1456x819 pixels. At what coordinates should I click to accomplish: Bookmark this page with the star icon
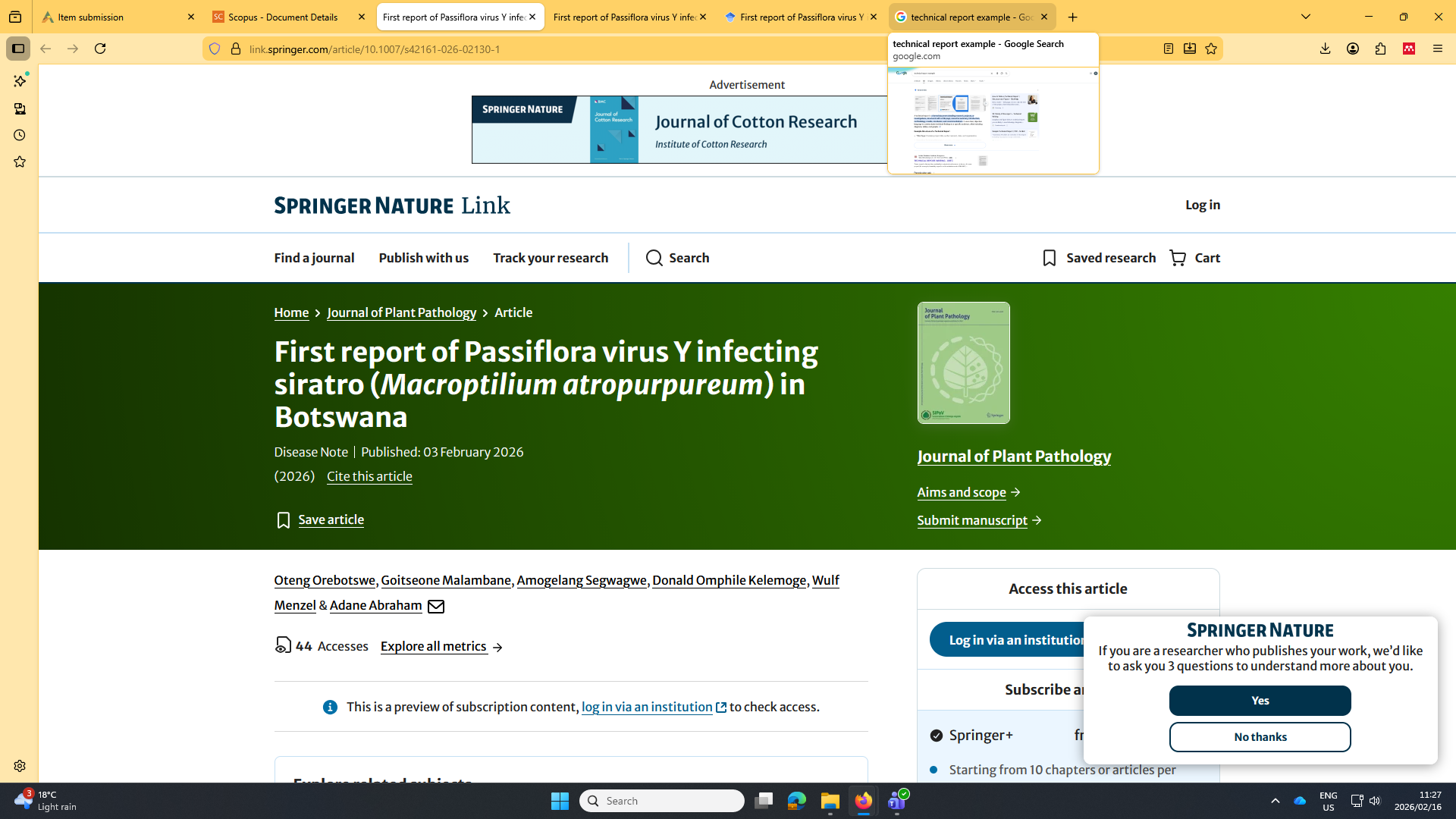point(1211,49)
